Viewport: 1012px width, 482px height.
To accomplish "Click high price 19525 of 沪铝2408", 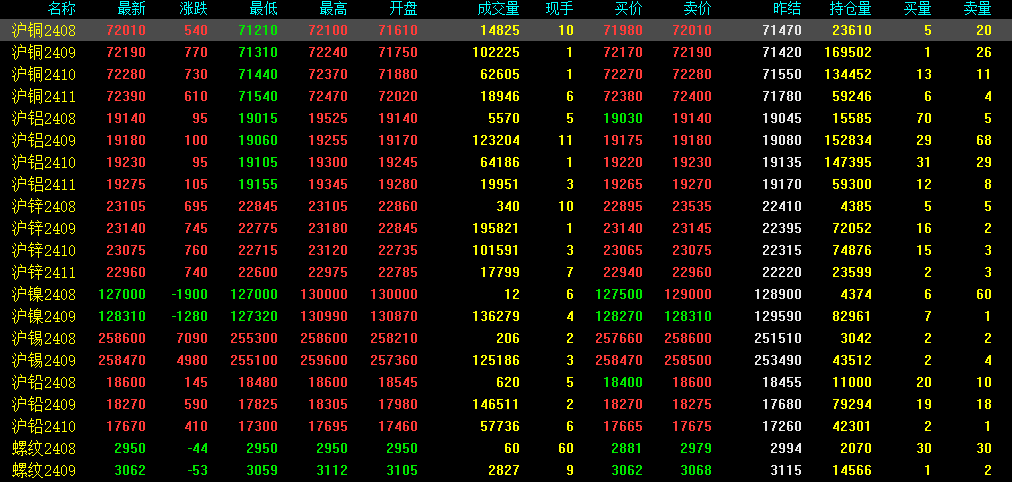I will [327, 118].
